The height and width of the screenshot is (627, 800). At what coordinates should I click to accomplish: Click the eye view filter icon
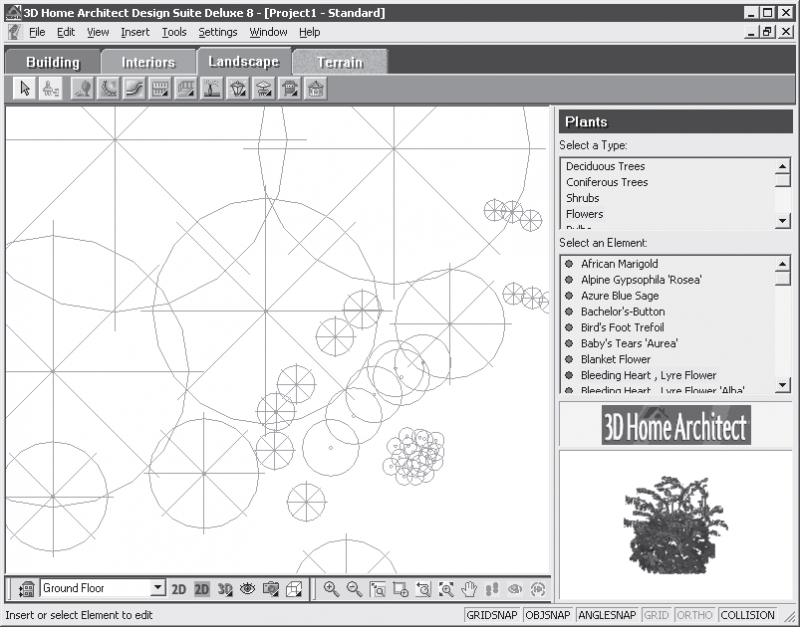point(247,589)
